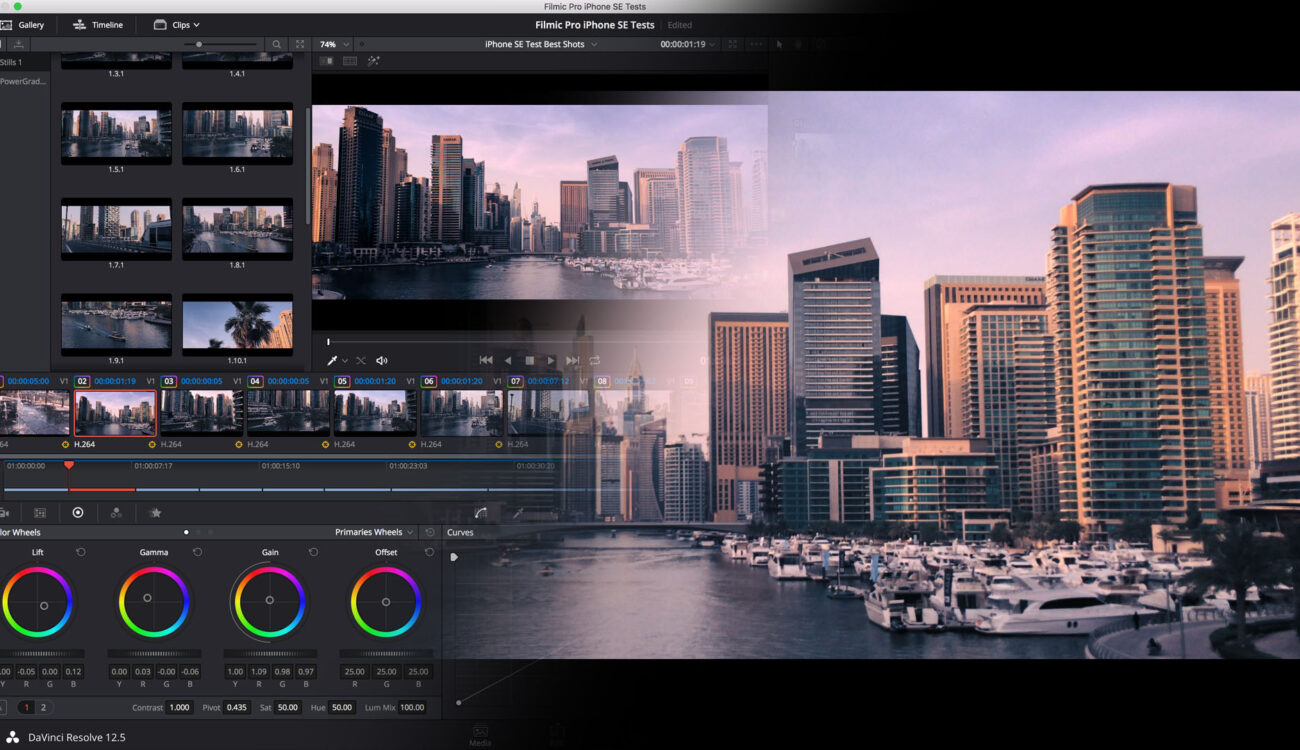Click the red playhead marker on mini timeline
1300x750 pixels.
coord(68,465)
